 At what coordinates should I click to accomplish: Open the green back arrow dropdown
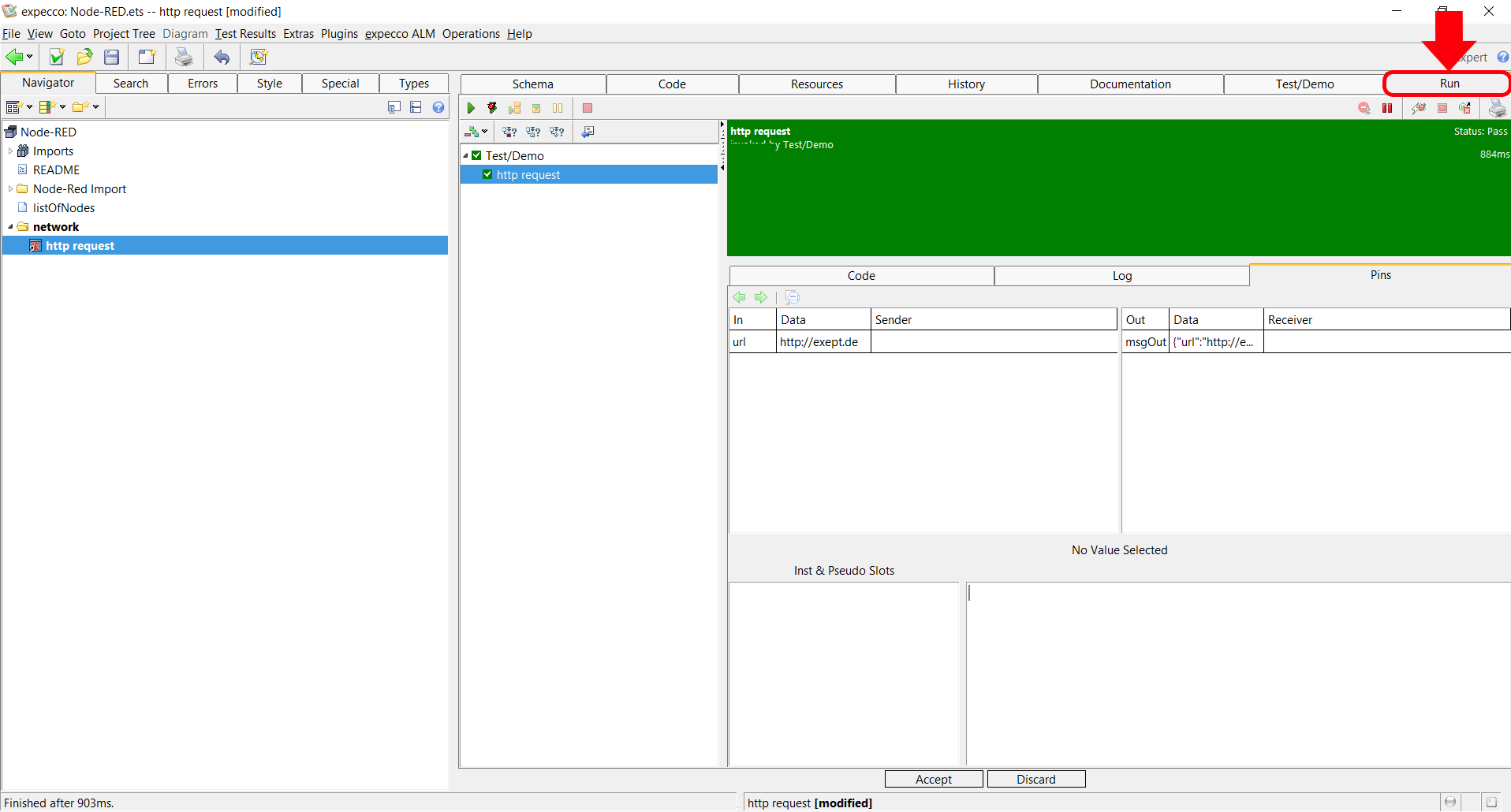click(30, 57)
